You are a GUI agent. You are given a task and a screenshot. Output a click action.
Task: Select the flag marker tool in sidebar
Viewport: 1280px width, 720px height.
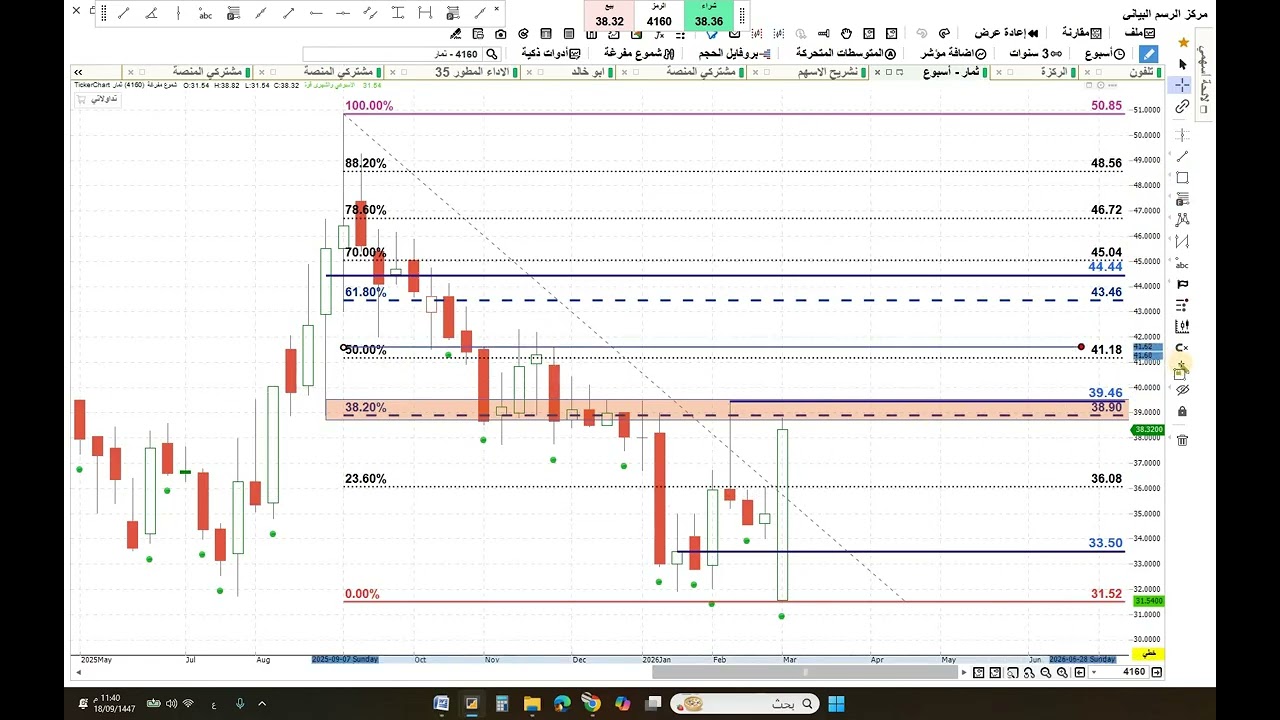pyautogui.click(x=1182, y=285)
